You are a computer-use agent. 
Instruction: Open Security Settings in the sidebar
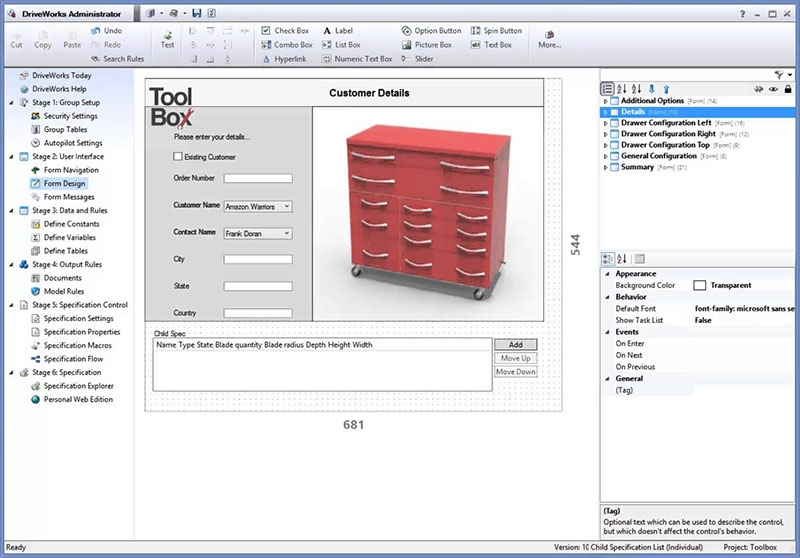pos(70,116)
